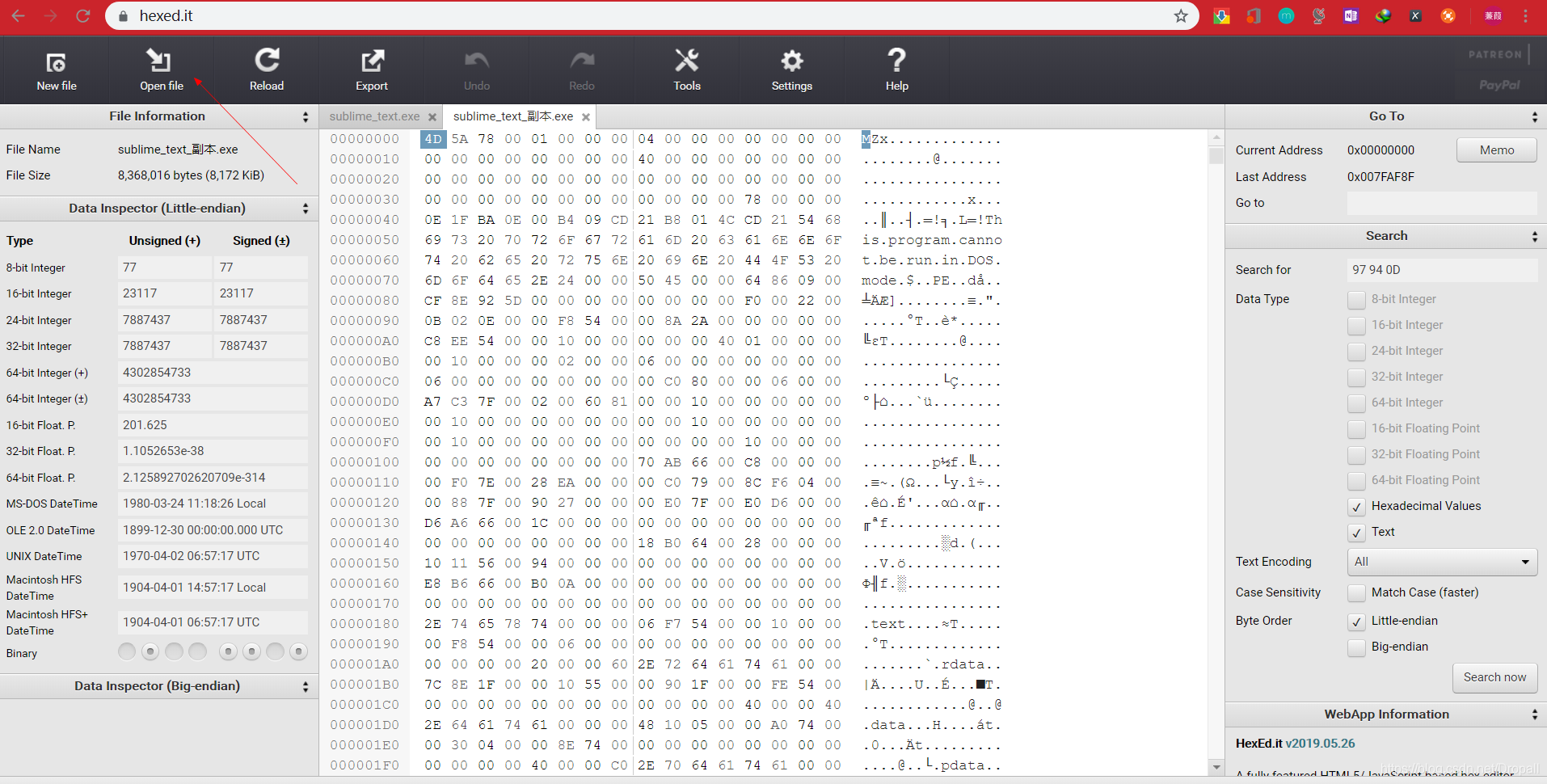The width and height of the screenshot is (1547, 784).
Task: Select Big-endian byte order
Action: click(x=1357, y=647)
